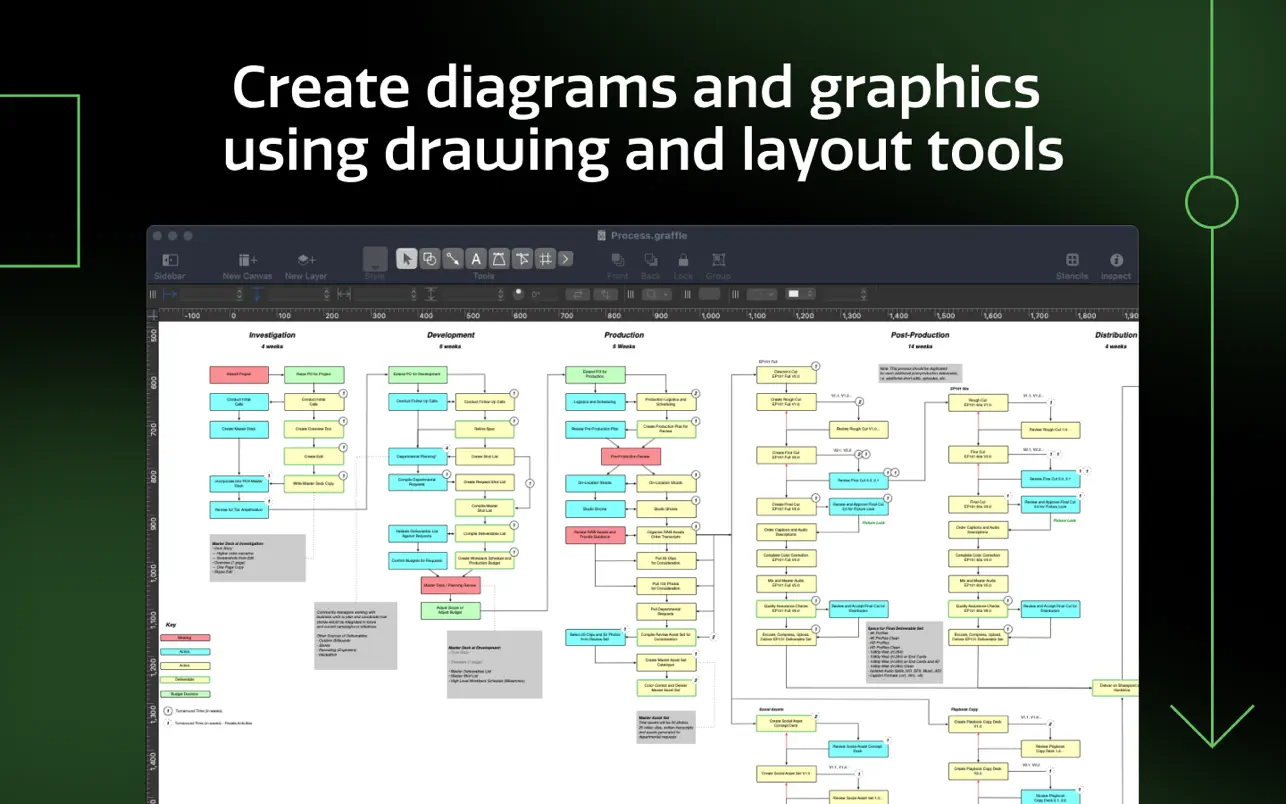Screen dimensions: 1286x804
Task: Open the Stencils library
Action: click(1070, 260)
